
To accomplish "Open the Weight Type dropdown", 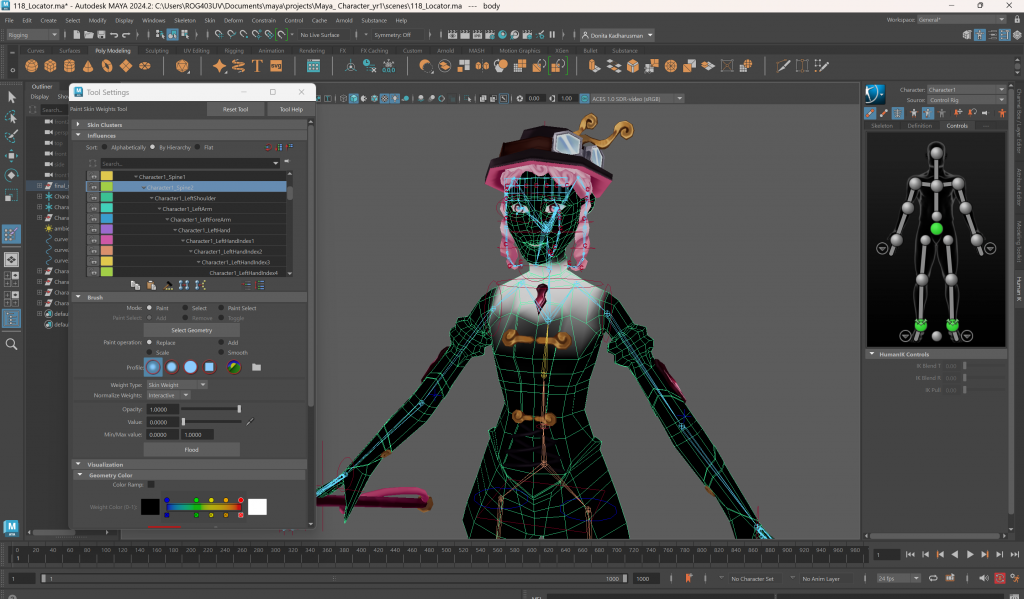I will pos(177,385).
